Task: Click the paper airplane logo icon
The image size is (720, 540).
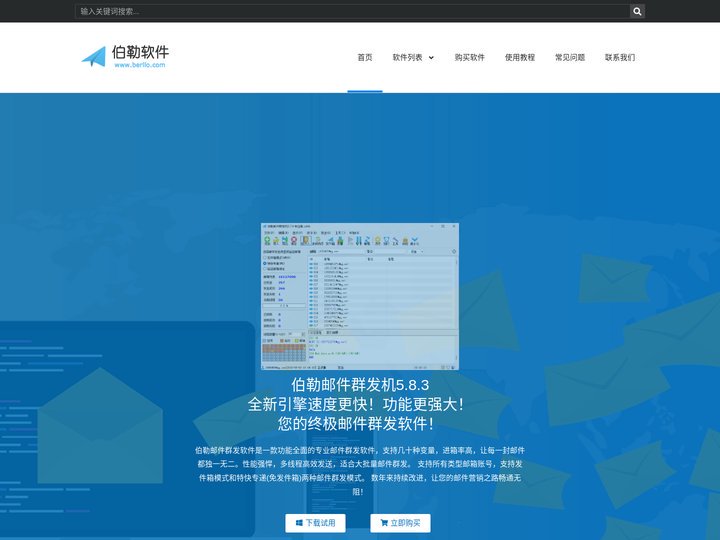Action: [x=94, y=57]
